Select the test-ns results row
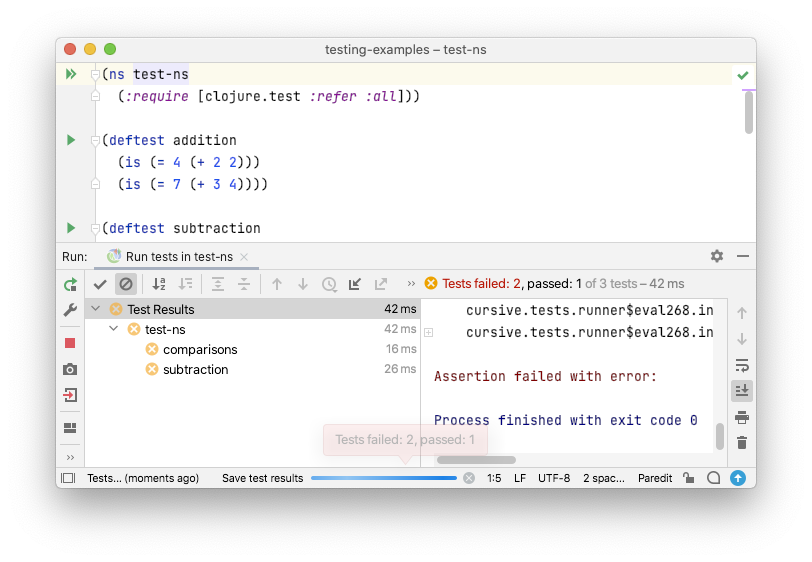812x562 pixels. (253, 329)
